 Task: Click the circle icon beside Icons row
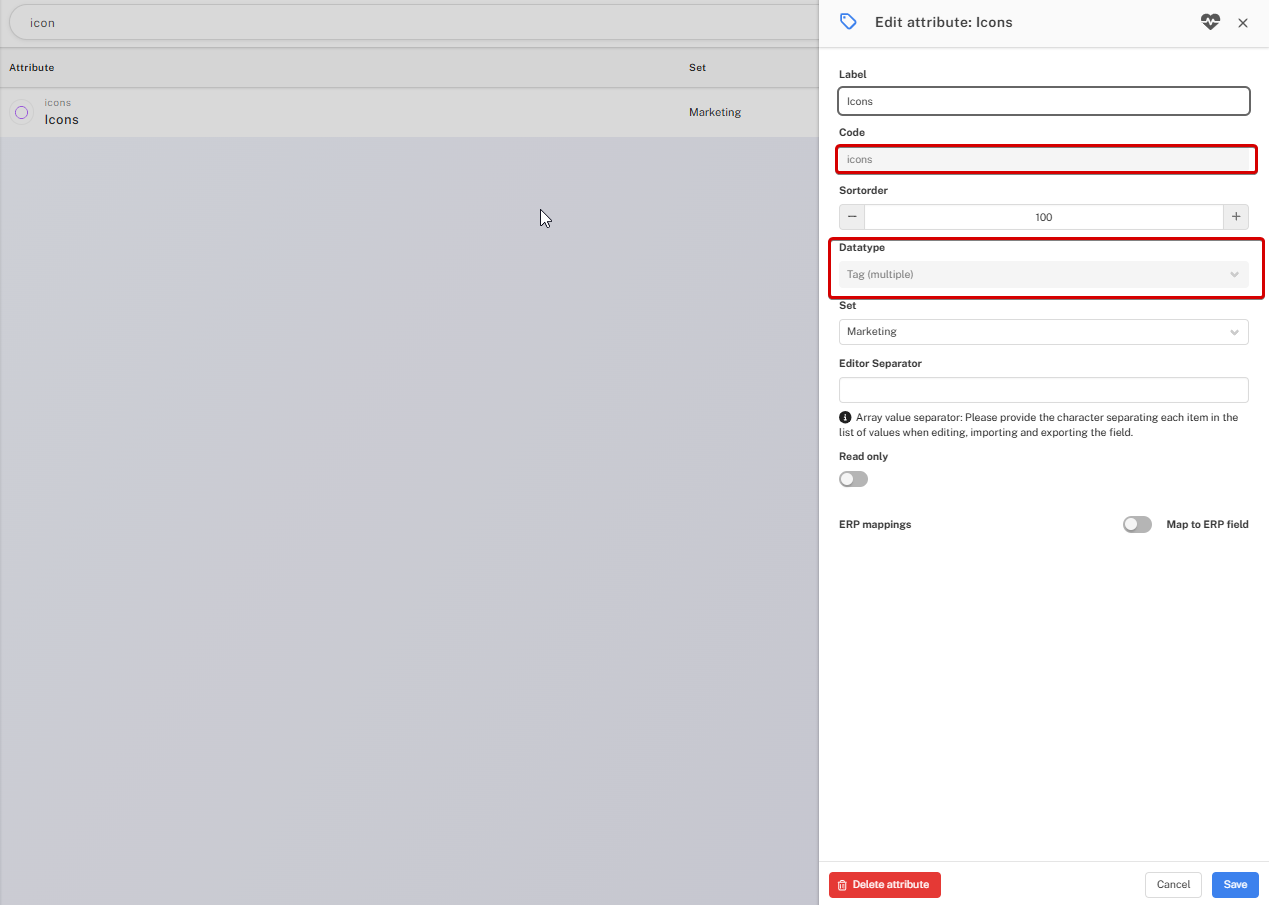(x=22, y=112)
